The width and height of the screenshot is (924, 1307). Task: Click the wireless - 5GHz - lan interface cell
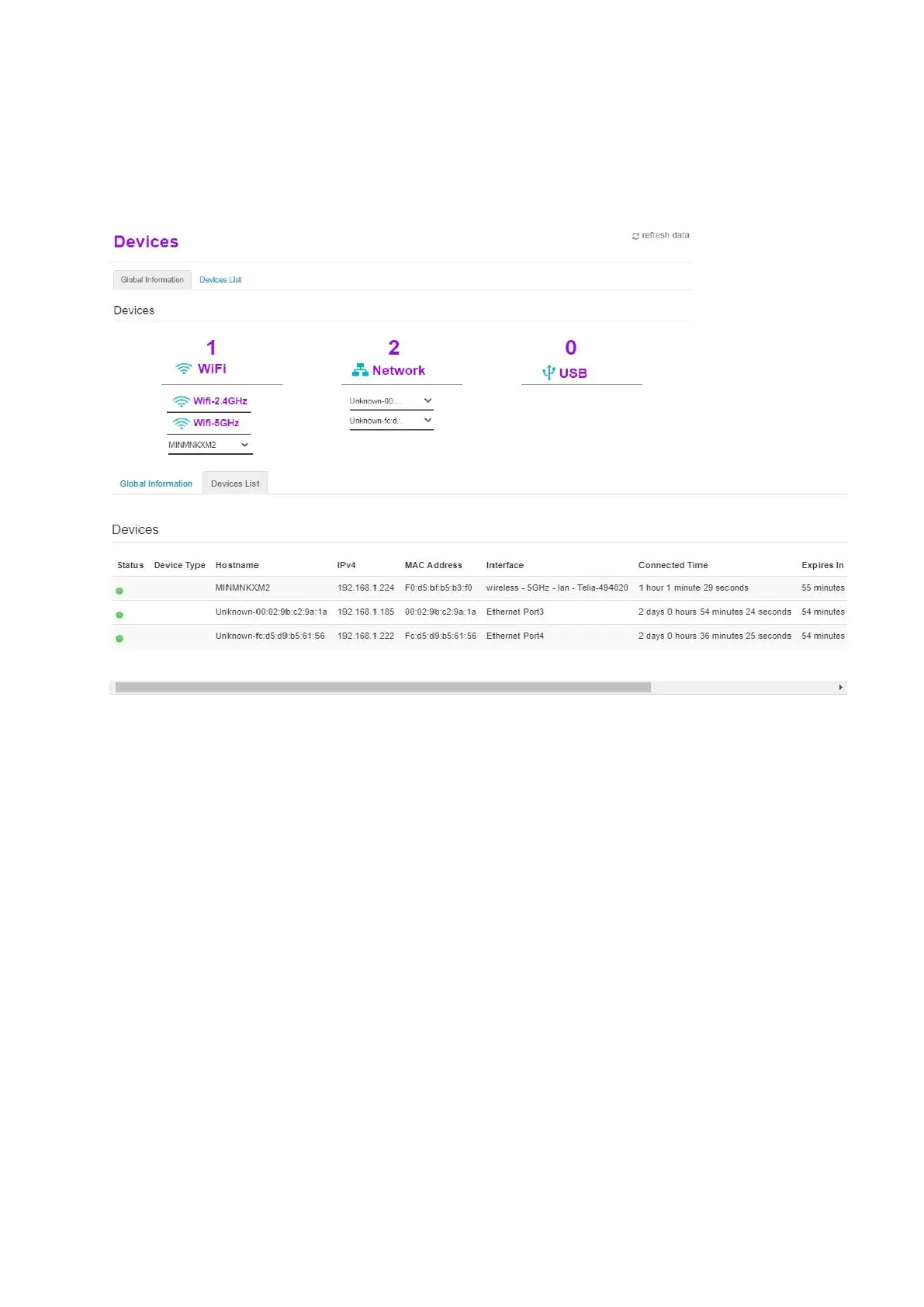(557, 588)
